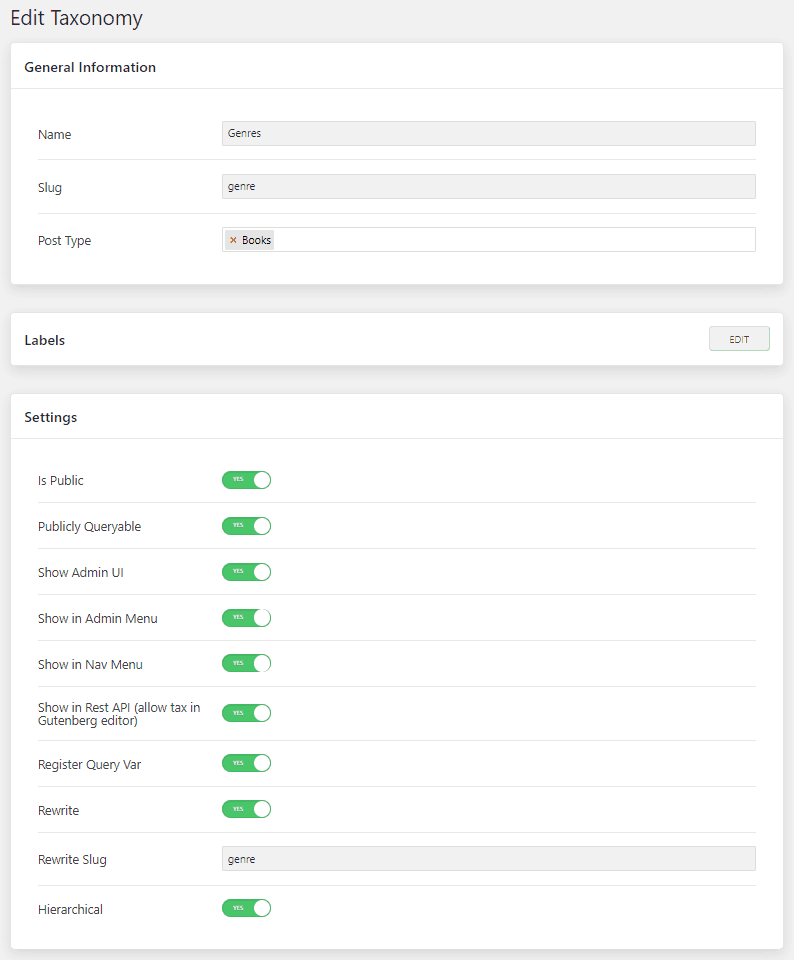Click the Rewrite Slug text field

tap(488, 859)
